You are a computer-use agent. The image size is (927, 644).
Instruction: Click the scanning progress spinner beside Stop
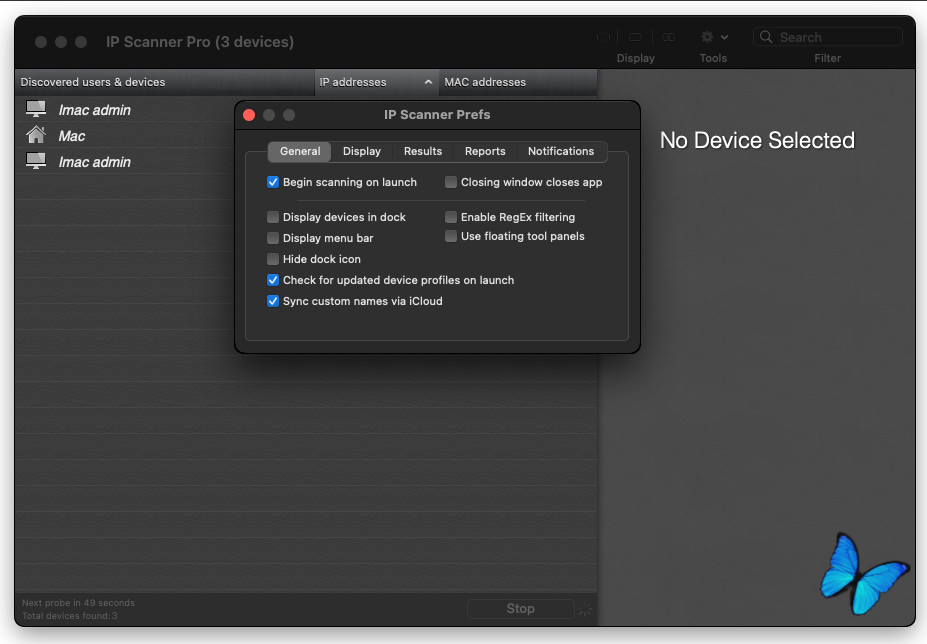pos(585,609)
